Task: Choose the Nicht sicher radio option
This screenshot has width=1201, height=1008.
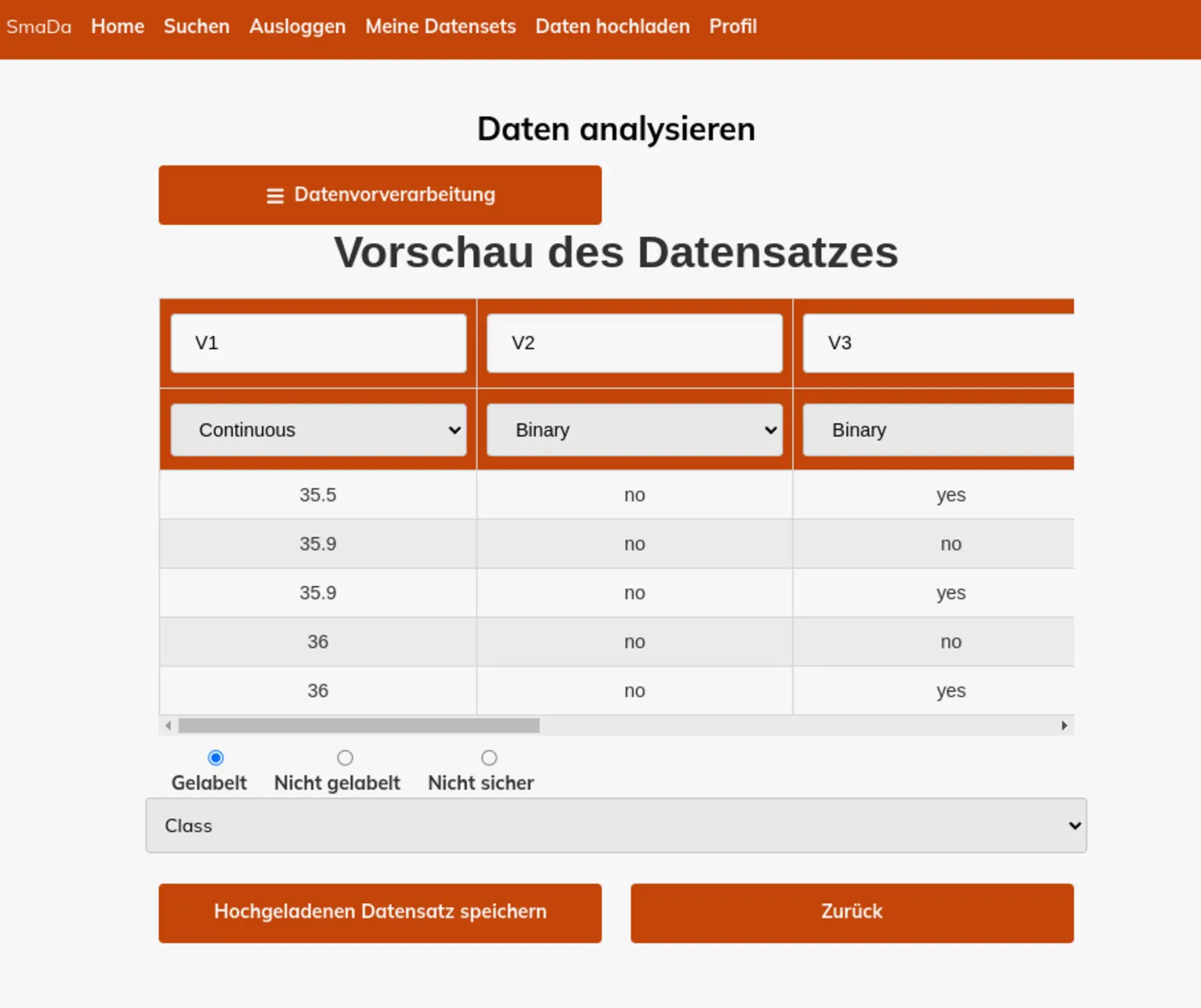Action: coord(489,758)
